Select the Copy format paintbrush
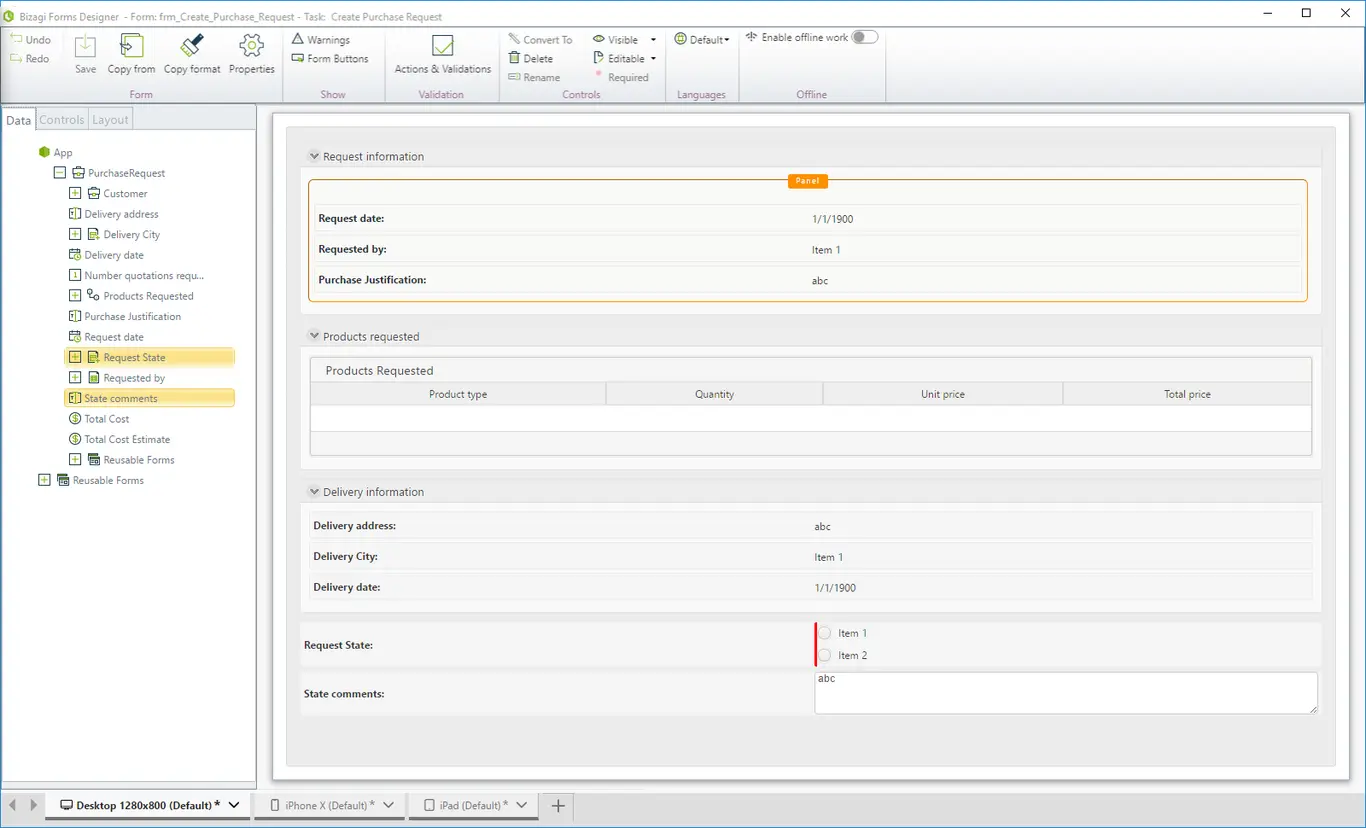The image size is (1366, 828). [192, 47]
